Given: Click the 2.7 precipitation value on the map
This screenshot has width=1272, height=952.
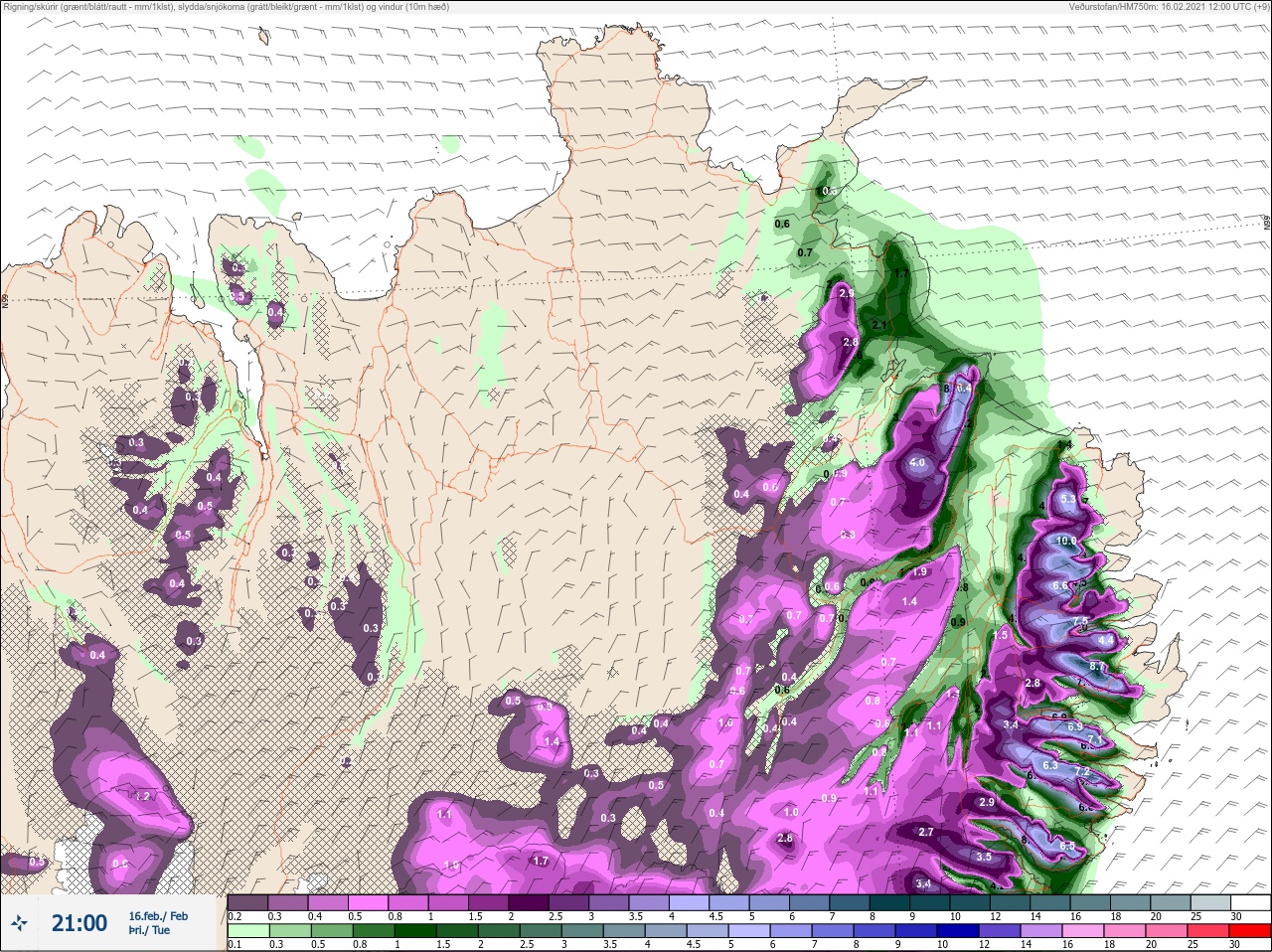Looking at the screenshot, I should click(x=926, y=832).
